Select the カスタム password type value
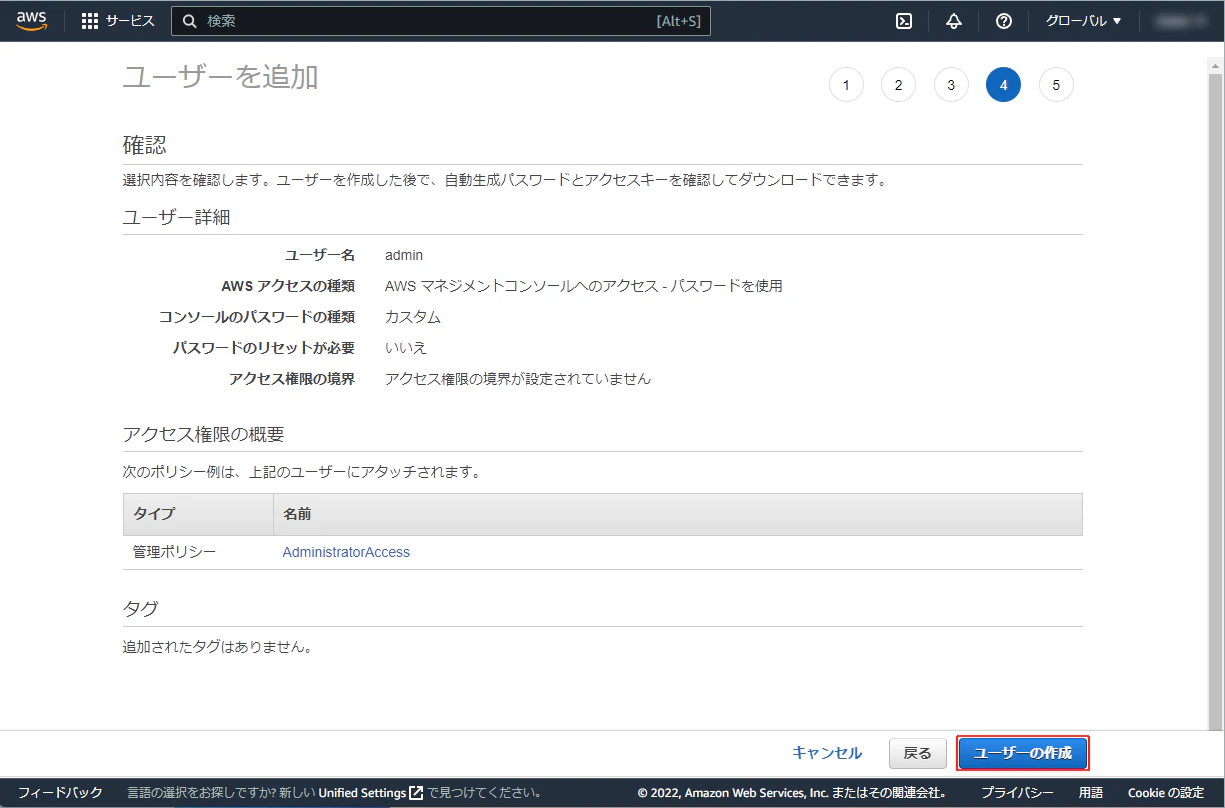The height and width of the screenshot is (808, 1225). point(413,317)
